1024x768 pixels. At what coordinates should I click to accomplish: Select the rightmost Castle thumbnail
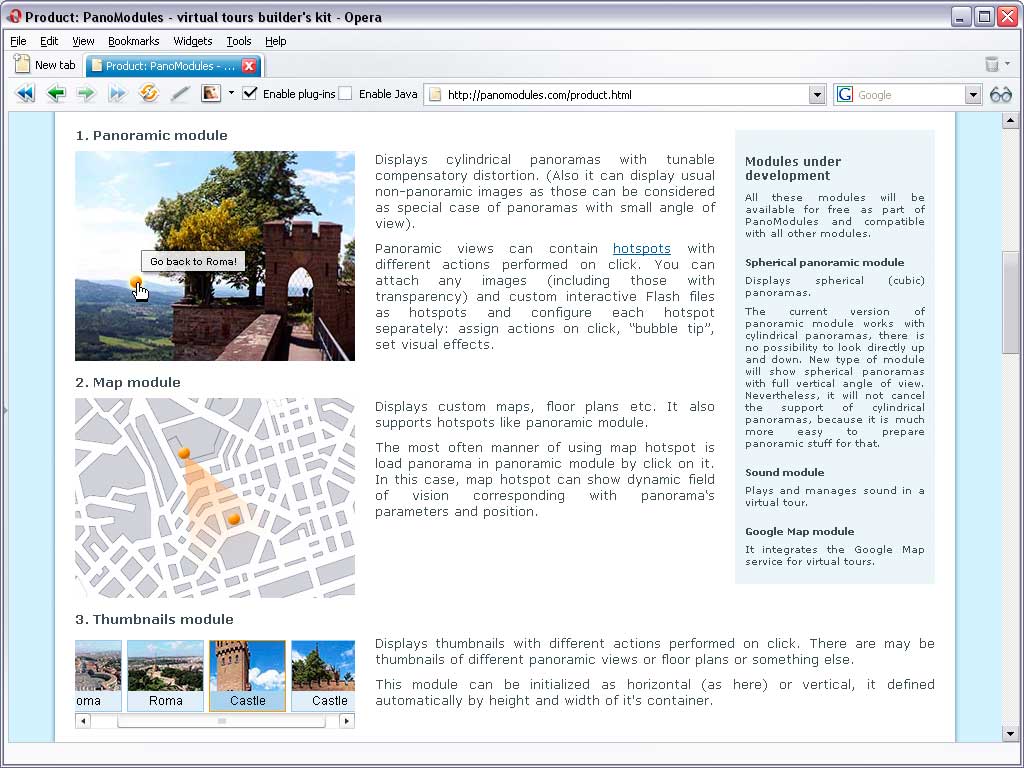[x=323, y=675]
